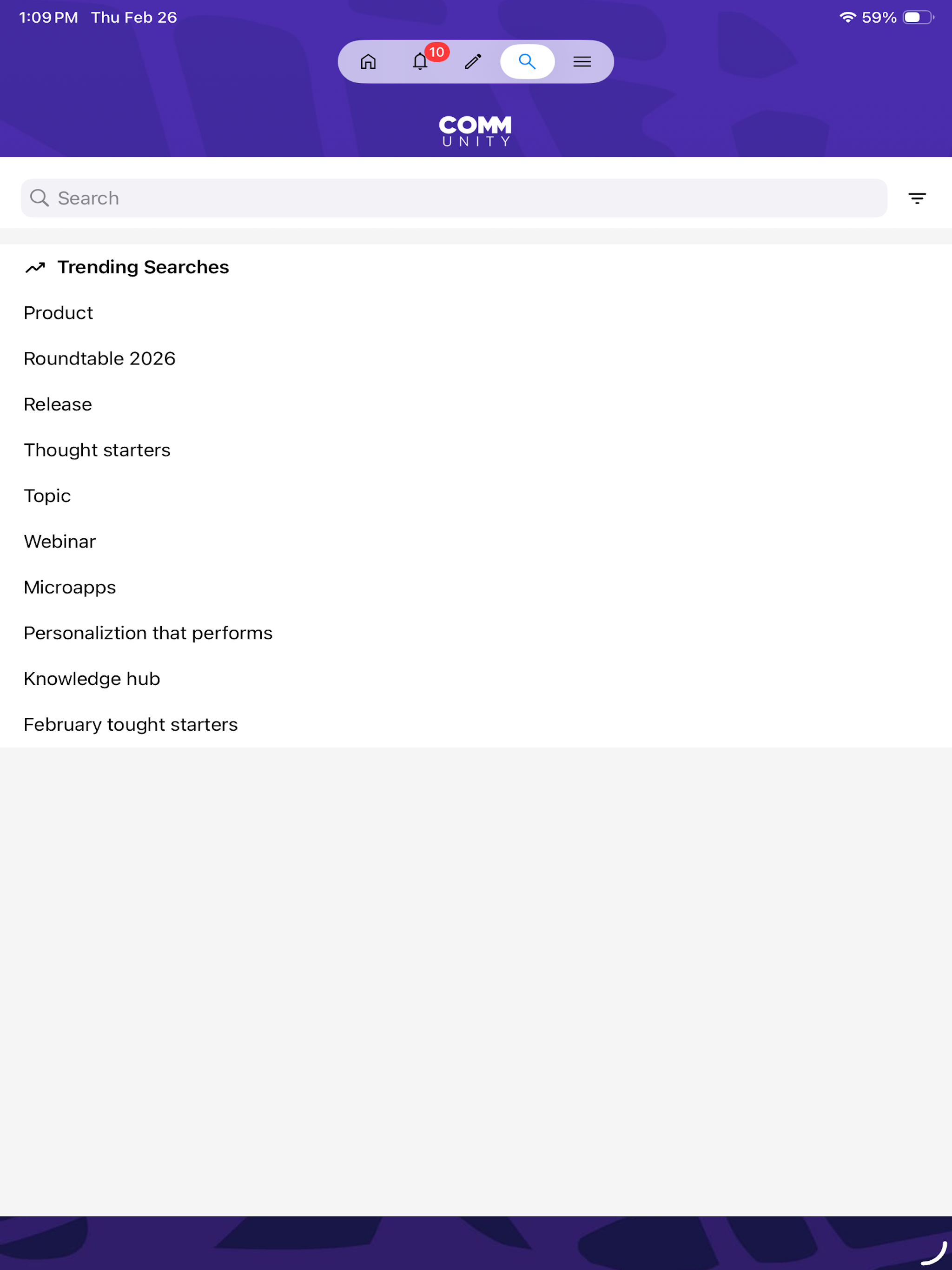This screenshot has height=1270, width=952.
Task: Tap the CommUnity logo
Action: 476,131
